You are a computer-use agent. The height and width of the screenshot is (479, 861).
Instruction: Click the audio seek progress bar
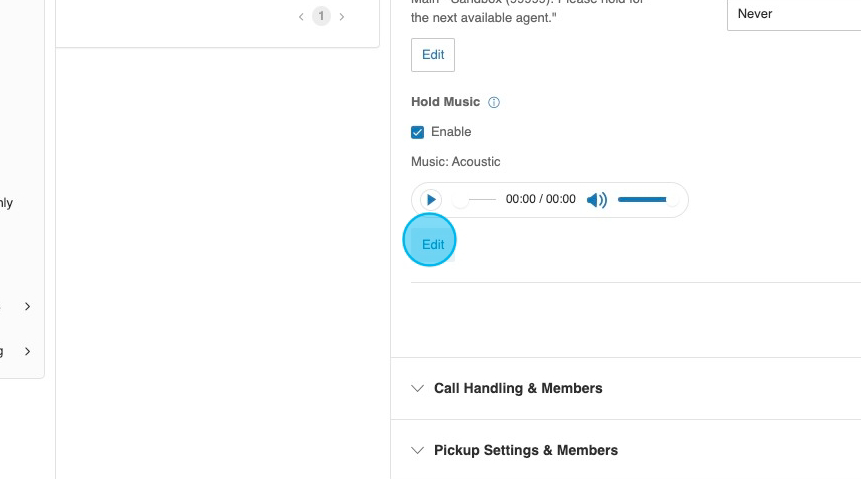[x=476, y=200]
